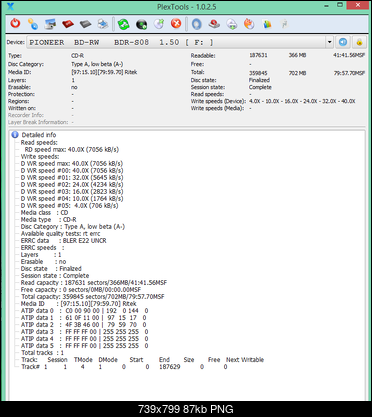Click the blue round button beside device list
The height and width of the screenshot is (417, 372).
(x=343, y=42)
